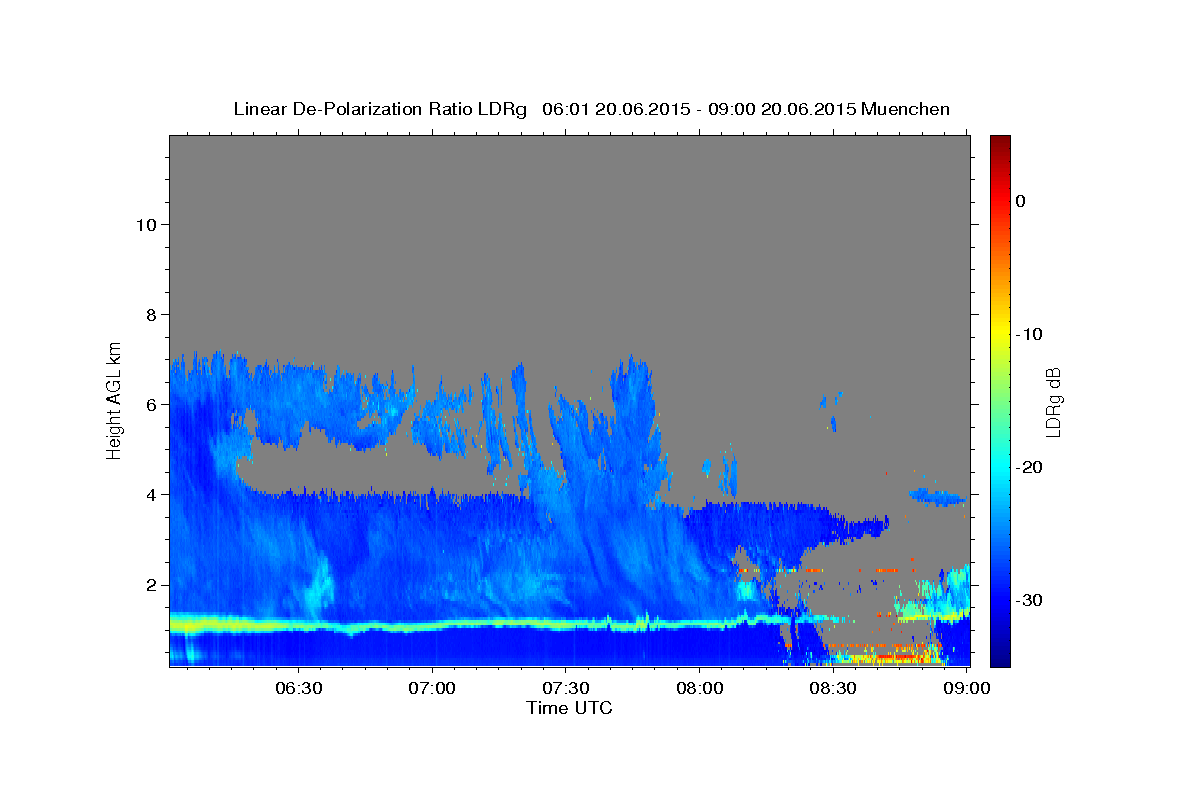Click the 'Height AGL km' axis label
The height and width of the screenshot is (800, 1200).
click(x=115, y=400)
